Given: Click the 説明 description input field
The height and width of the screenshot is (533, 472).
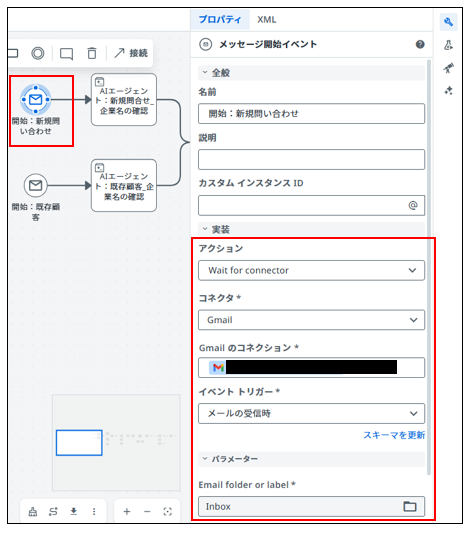Looking at the screenshot, I should pyautogui.click(x=311, y=159).
